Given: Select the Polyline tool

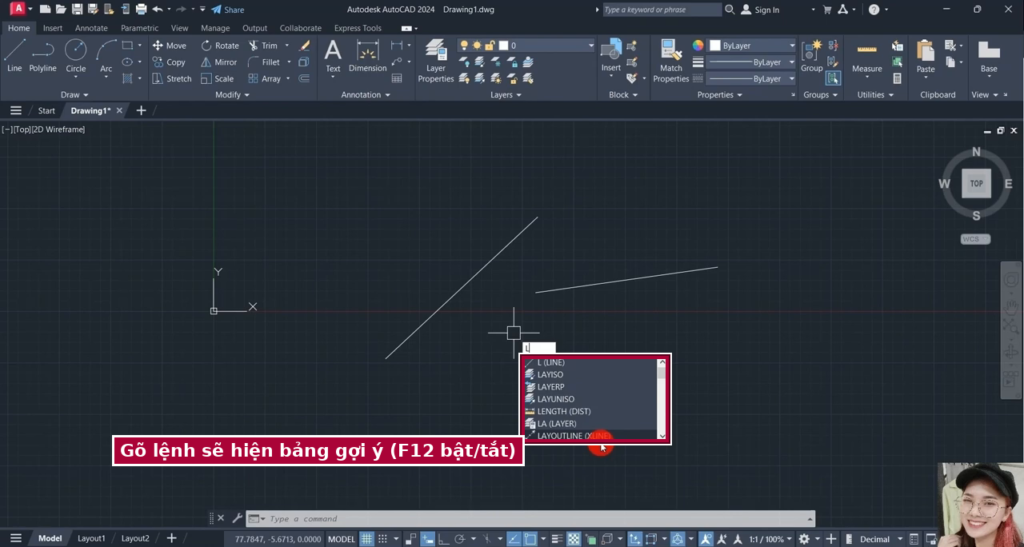Looking at the screenshot, I should pos(42,55).
